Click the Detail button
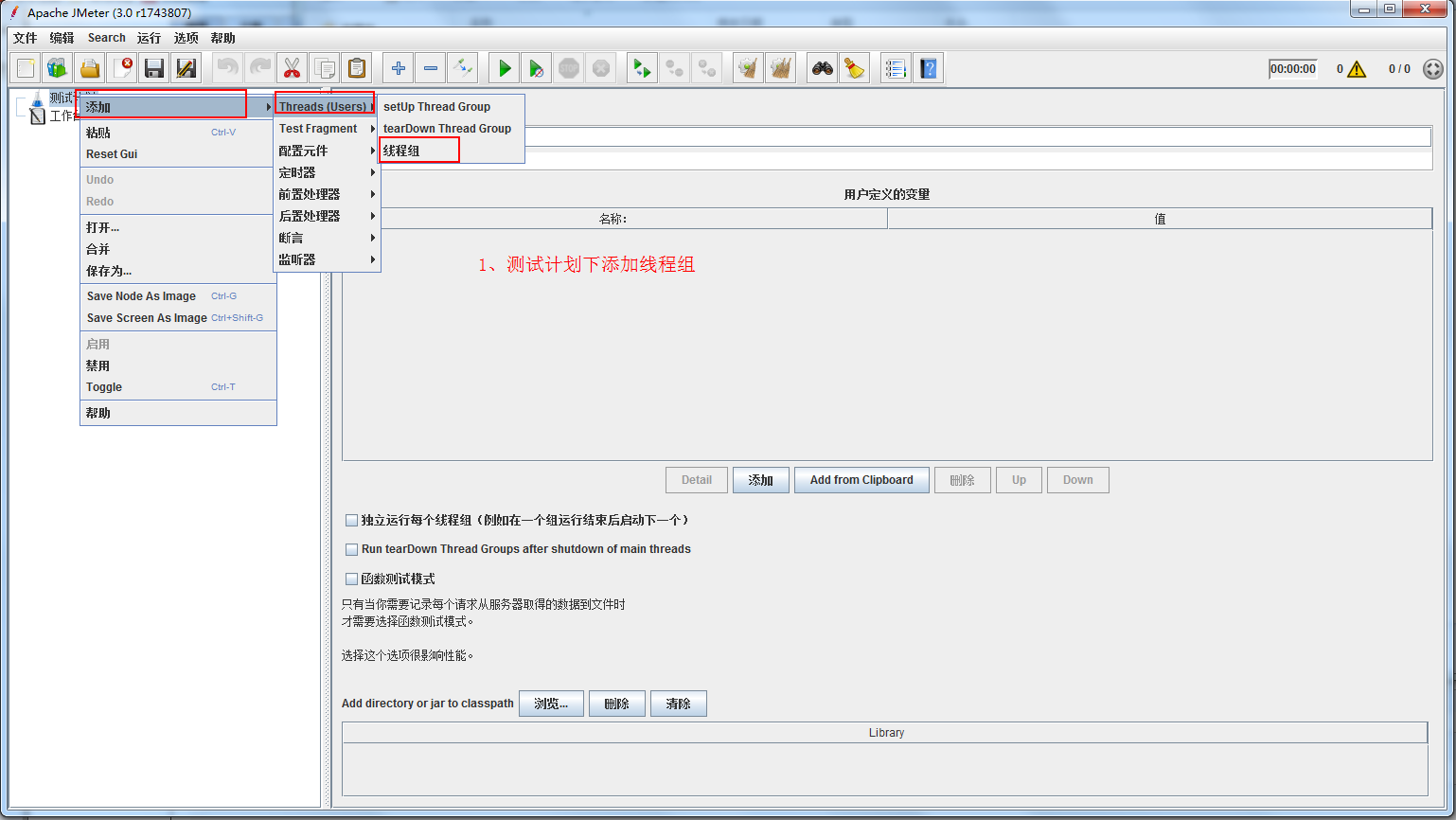1456x820 pixels. tap(697, 480)
